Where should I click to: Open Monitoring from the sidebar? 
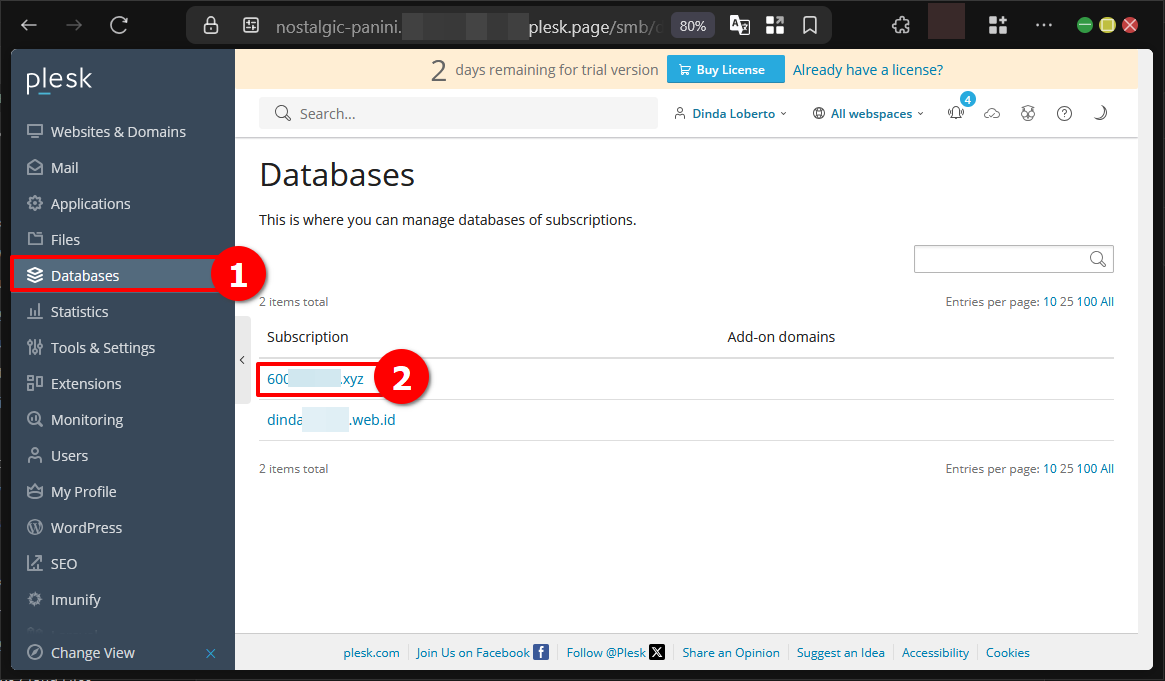pos(88,419)
